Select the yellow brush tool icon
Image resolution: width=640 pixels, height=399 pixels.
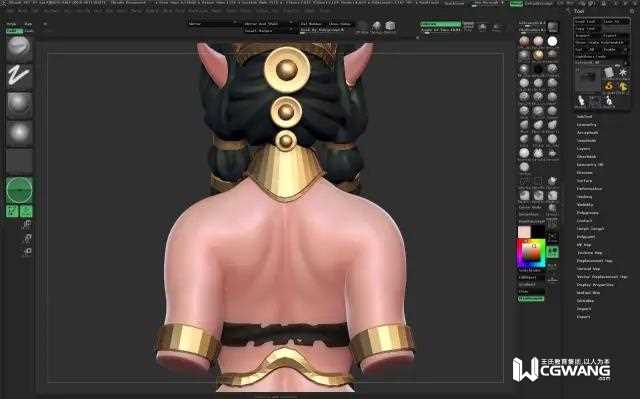point(623,86)
